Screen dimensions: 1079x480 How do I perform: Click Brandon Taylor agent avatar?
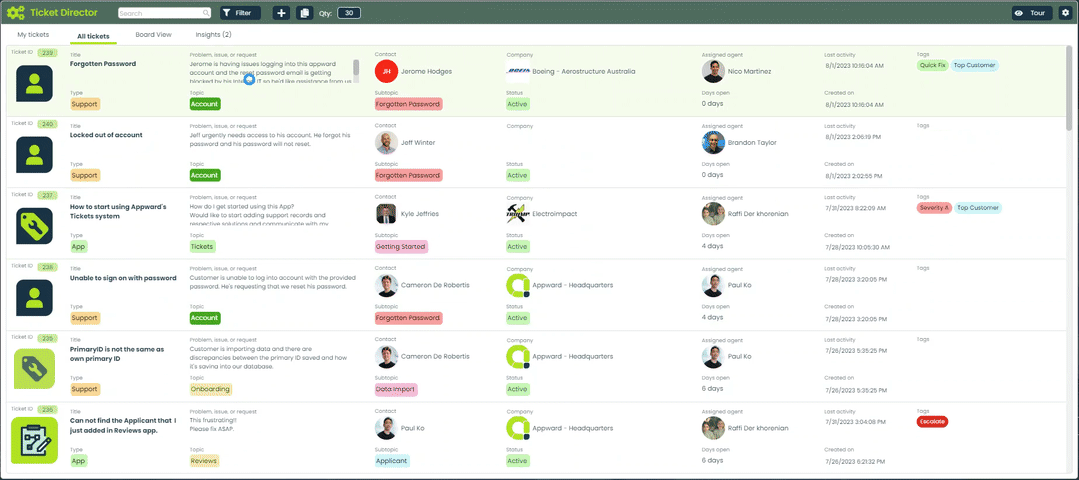(x=713, y=142)
